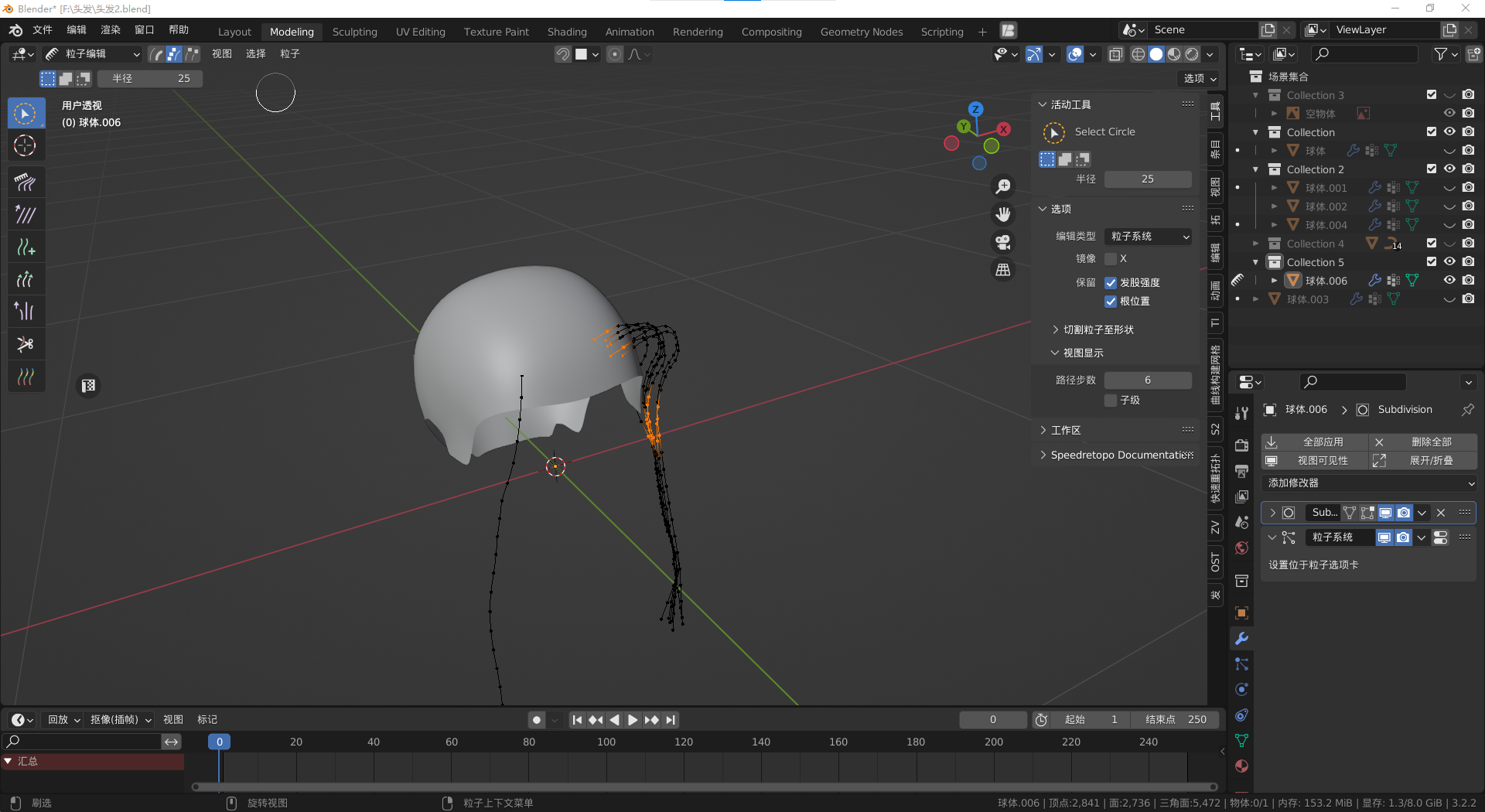Toggle Collection 2 exclude checkbox
1485x812 pixels.
point(1432,169)
